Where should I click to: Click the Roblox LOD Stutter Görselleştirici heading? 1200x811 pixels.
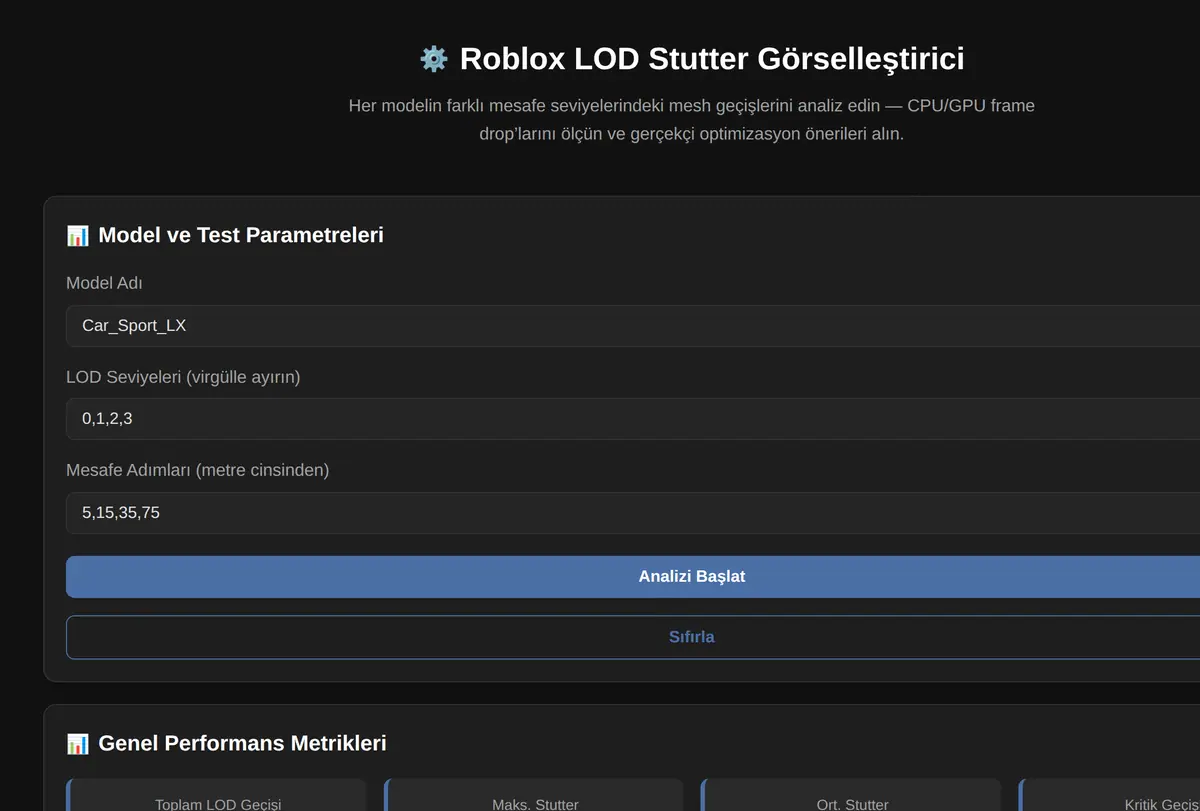point(712,59)
